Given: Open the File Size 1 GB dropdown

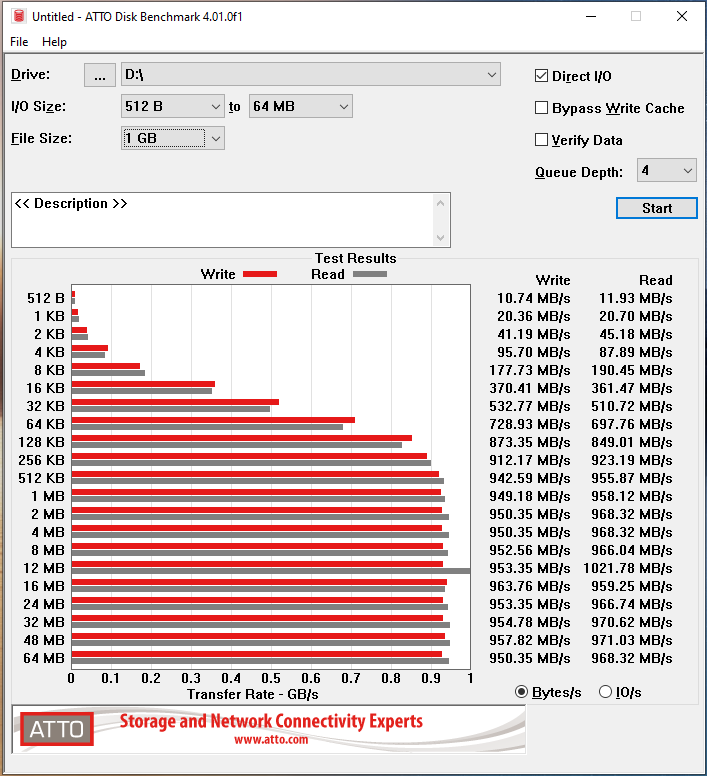Looking at the screenshot, I should [173, 138].
